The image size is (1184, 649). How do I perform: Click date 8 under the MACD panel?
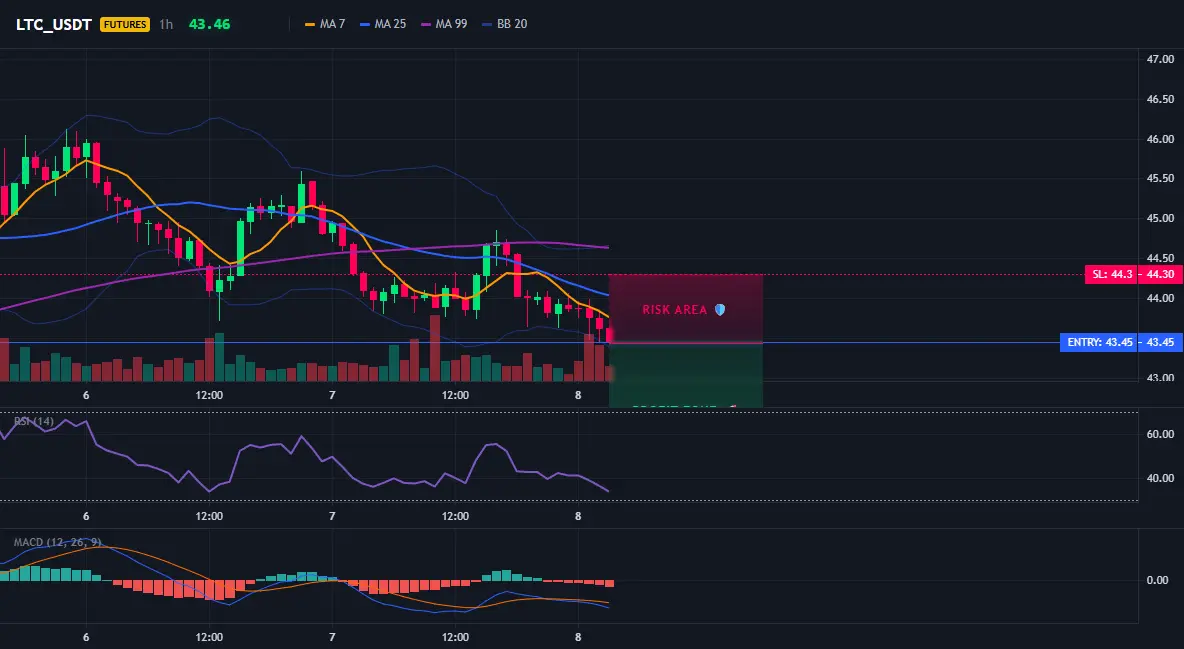click(578, 637)
